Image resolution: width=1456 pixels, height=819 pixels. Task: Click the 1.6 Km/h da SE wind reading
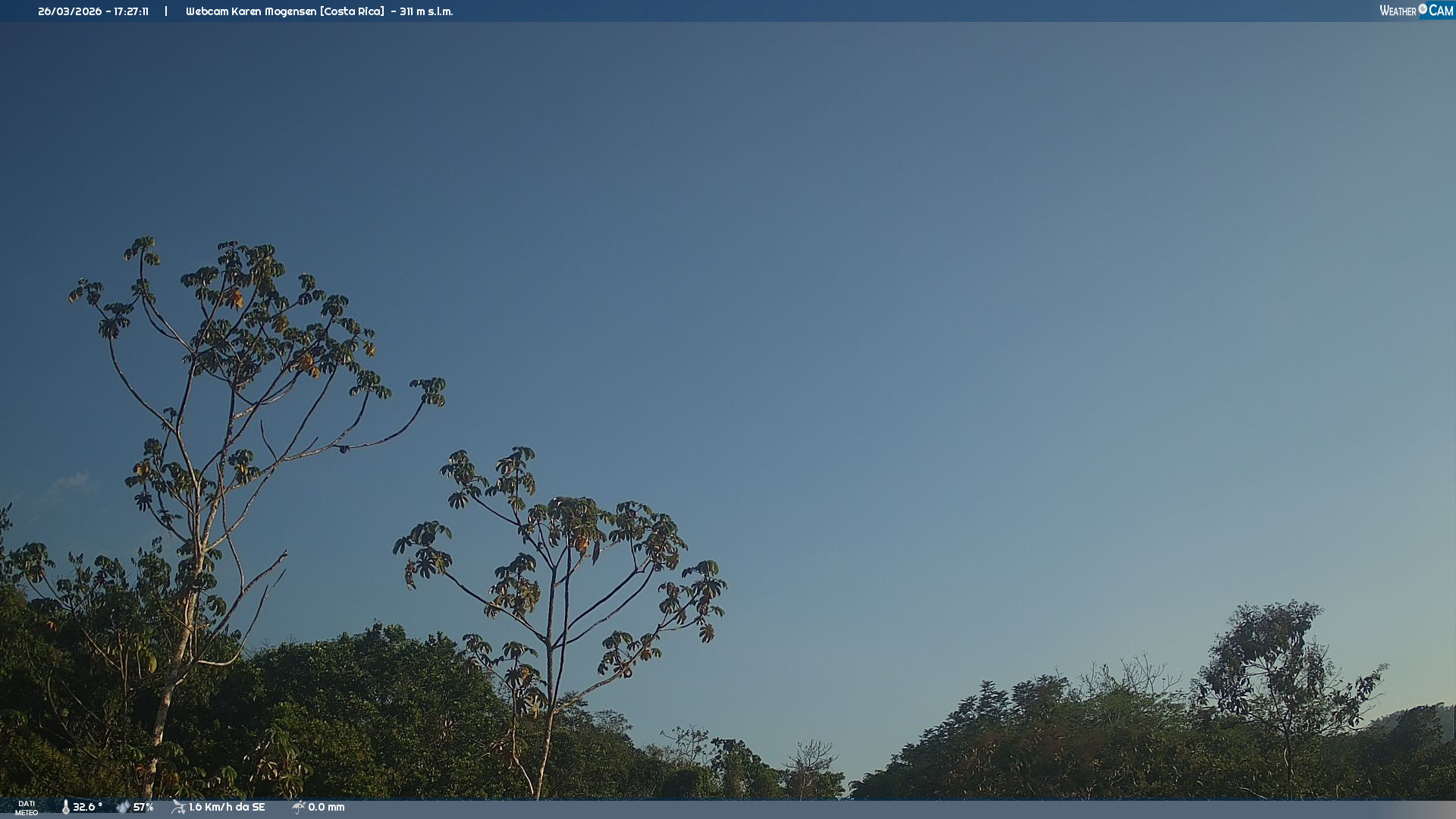coord(227,807)
